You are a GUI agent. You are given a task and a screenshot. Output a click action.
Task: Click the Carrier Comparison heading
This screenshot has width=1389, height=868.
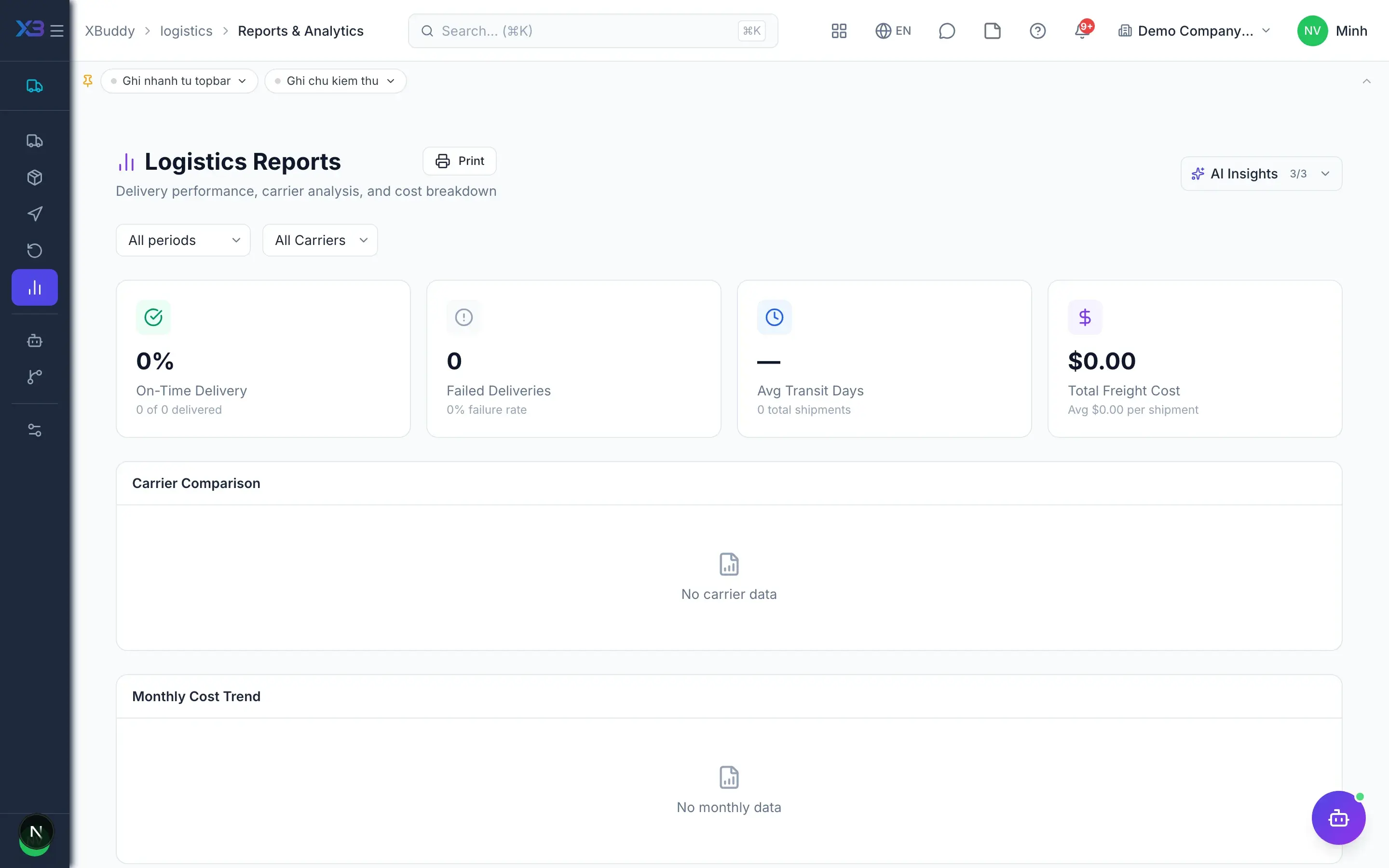click(196, 483)
